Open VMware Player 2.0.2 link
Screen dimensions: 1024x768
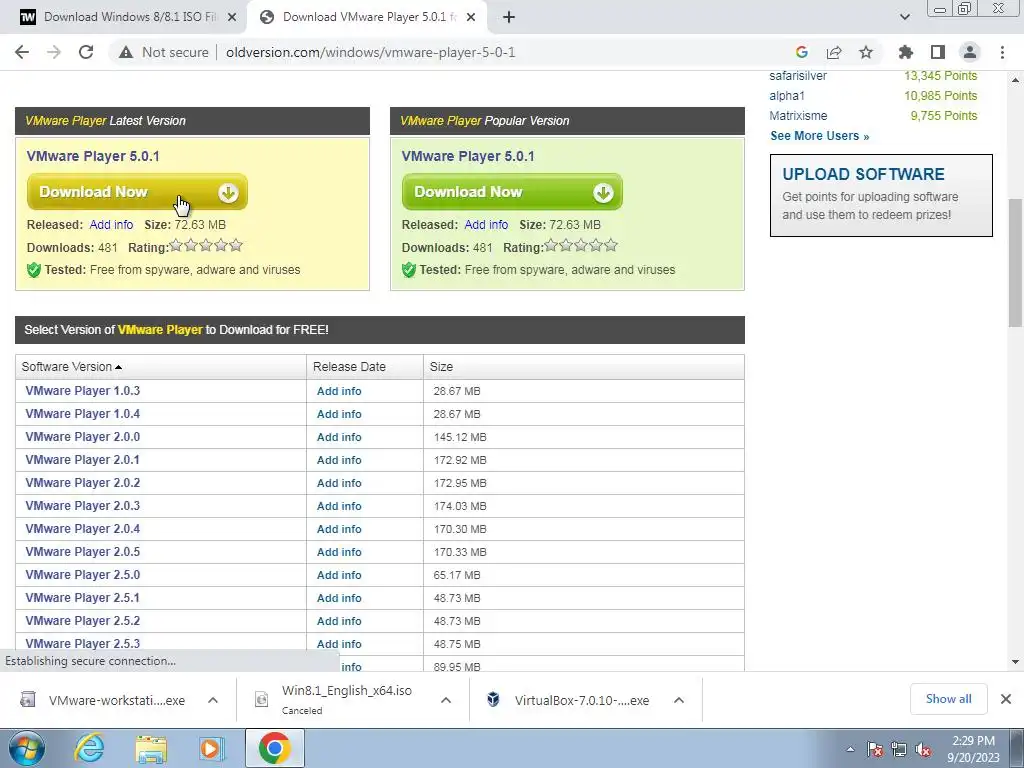click(82, 483)
